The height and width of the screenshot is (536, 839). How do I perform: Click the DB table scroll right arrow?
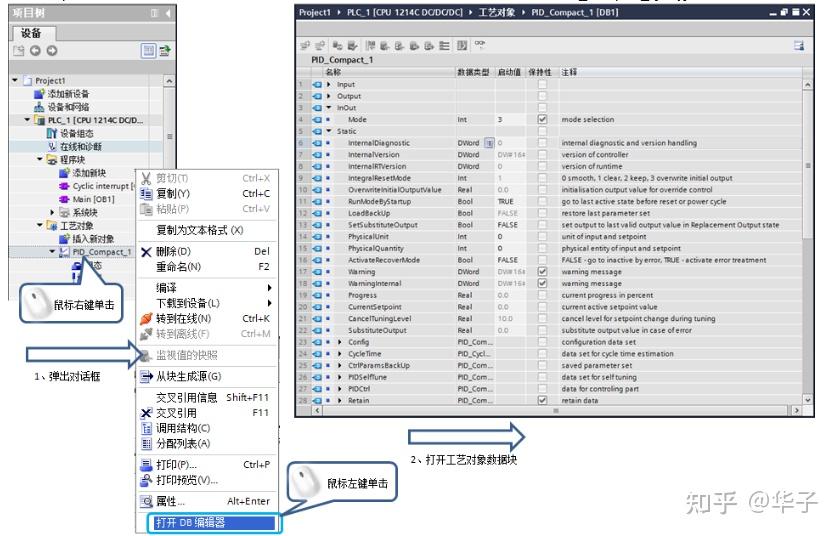pos(796,411)
